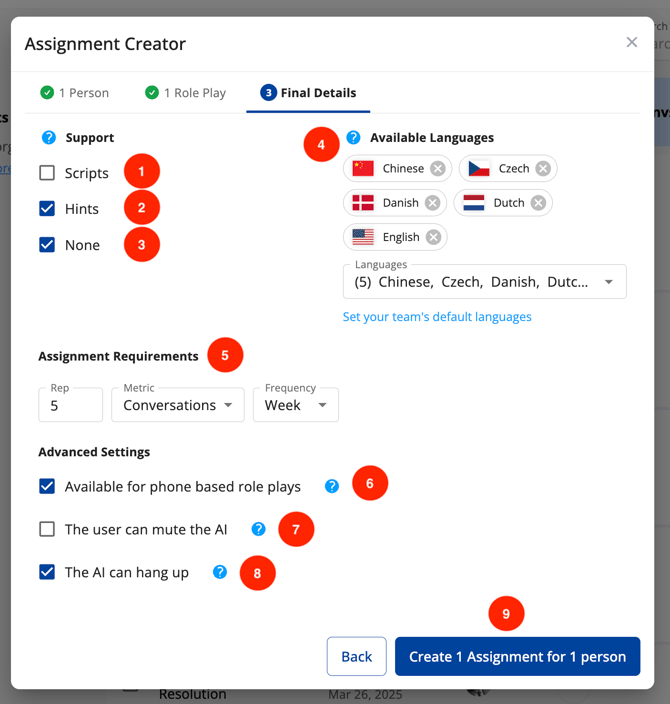The width and height of the screenshot is (670, 704).
Task: Open help icon beside Available Languages
Action: point(353,138)
